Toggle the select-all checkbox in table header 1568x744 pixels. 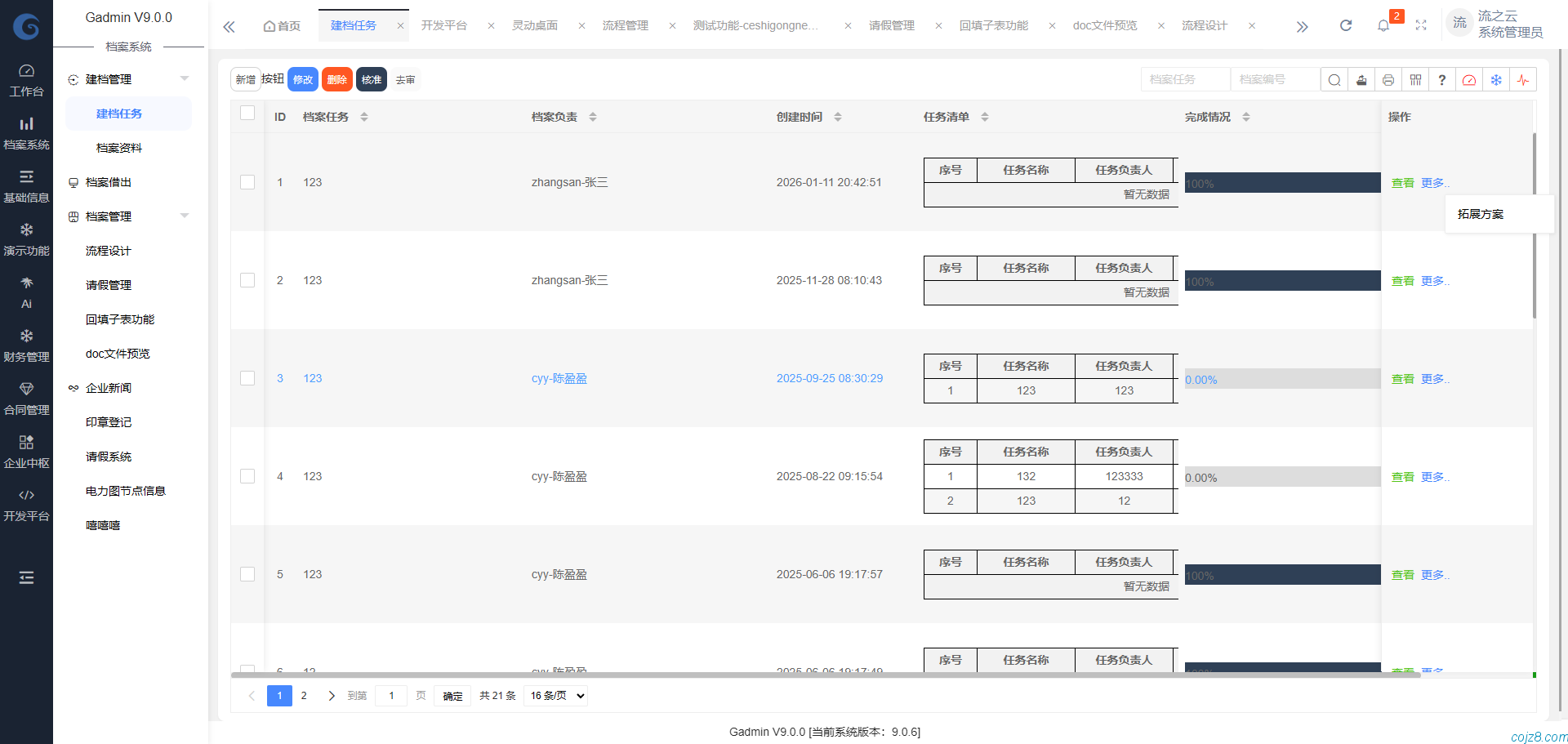point(247,114)
